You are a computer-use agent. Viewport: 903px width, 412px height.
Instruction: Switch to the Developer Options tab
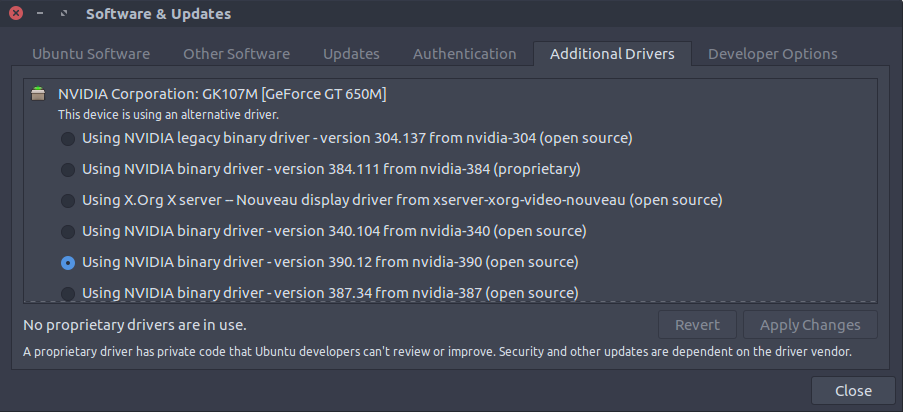[x=773, y=54]
